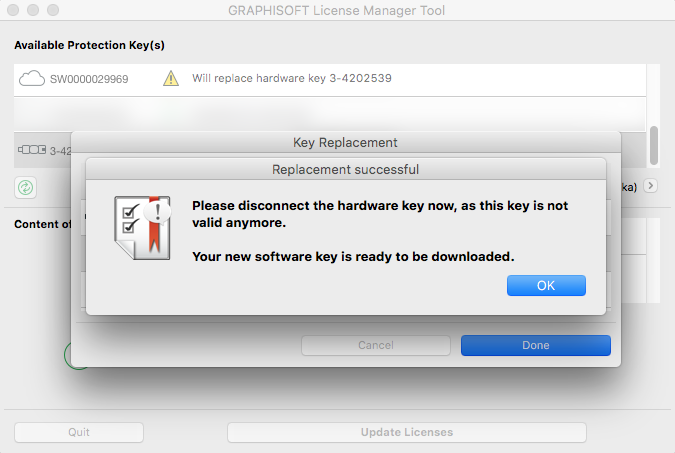Image resolution: width=675 pixels, height=453 pixels.
Task: Click the hardware key dongle icon
Action: coord(32,151)
